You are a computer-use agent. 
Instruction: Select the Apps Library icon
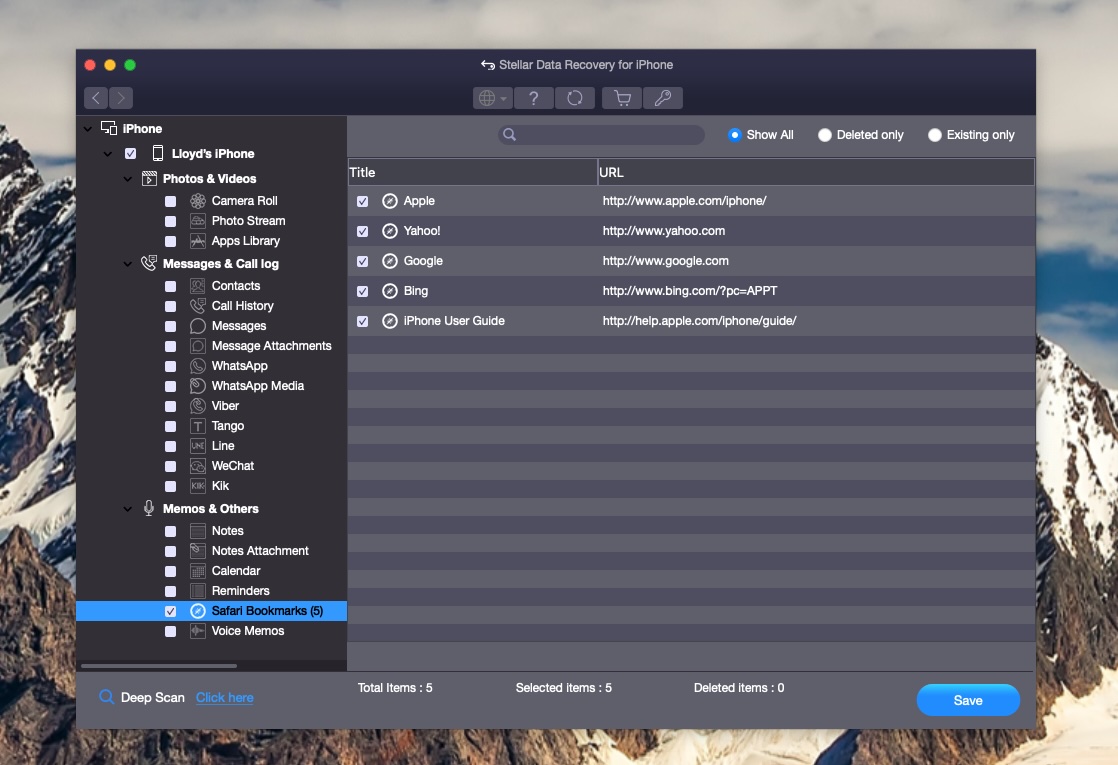(198, 241)
